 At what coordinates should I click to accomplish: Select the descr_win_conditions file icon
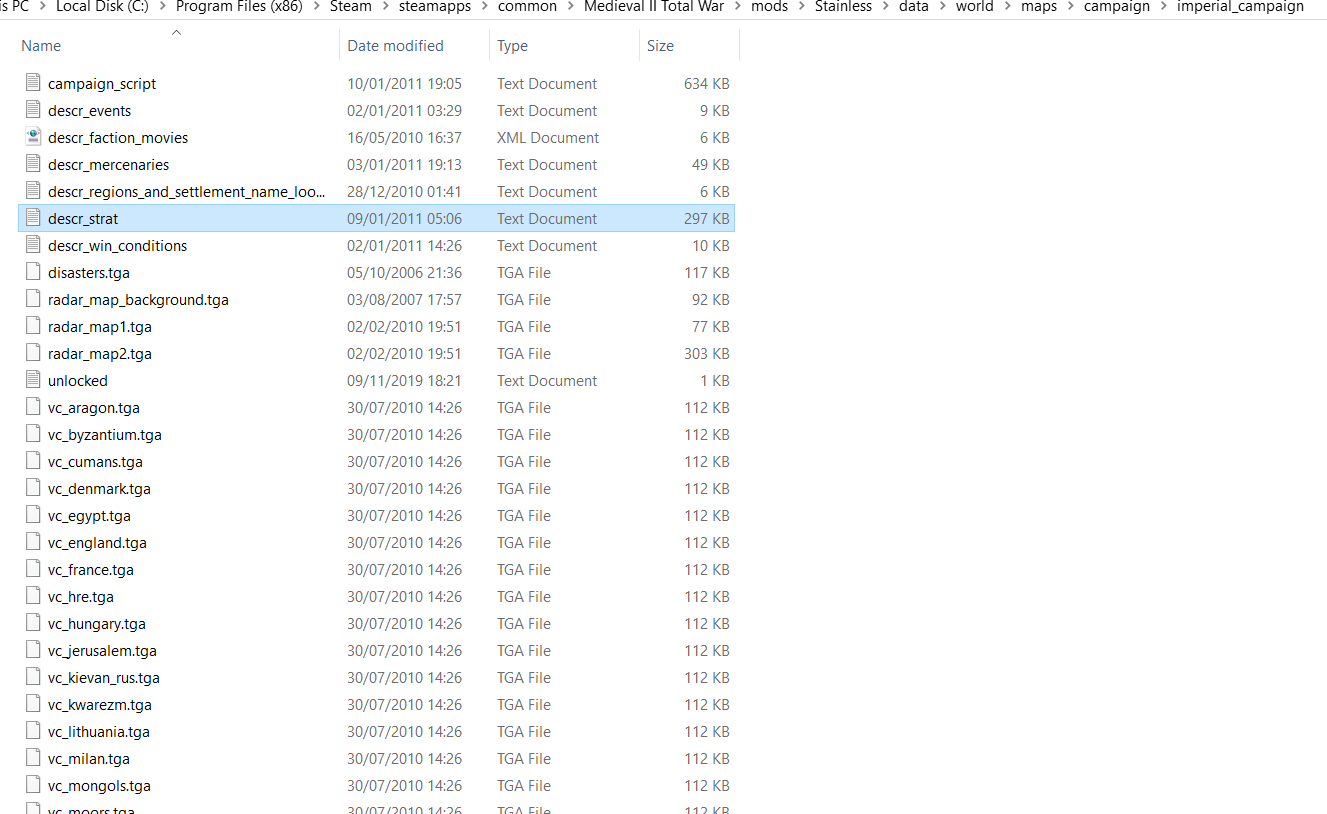tap(33, 245)
